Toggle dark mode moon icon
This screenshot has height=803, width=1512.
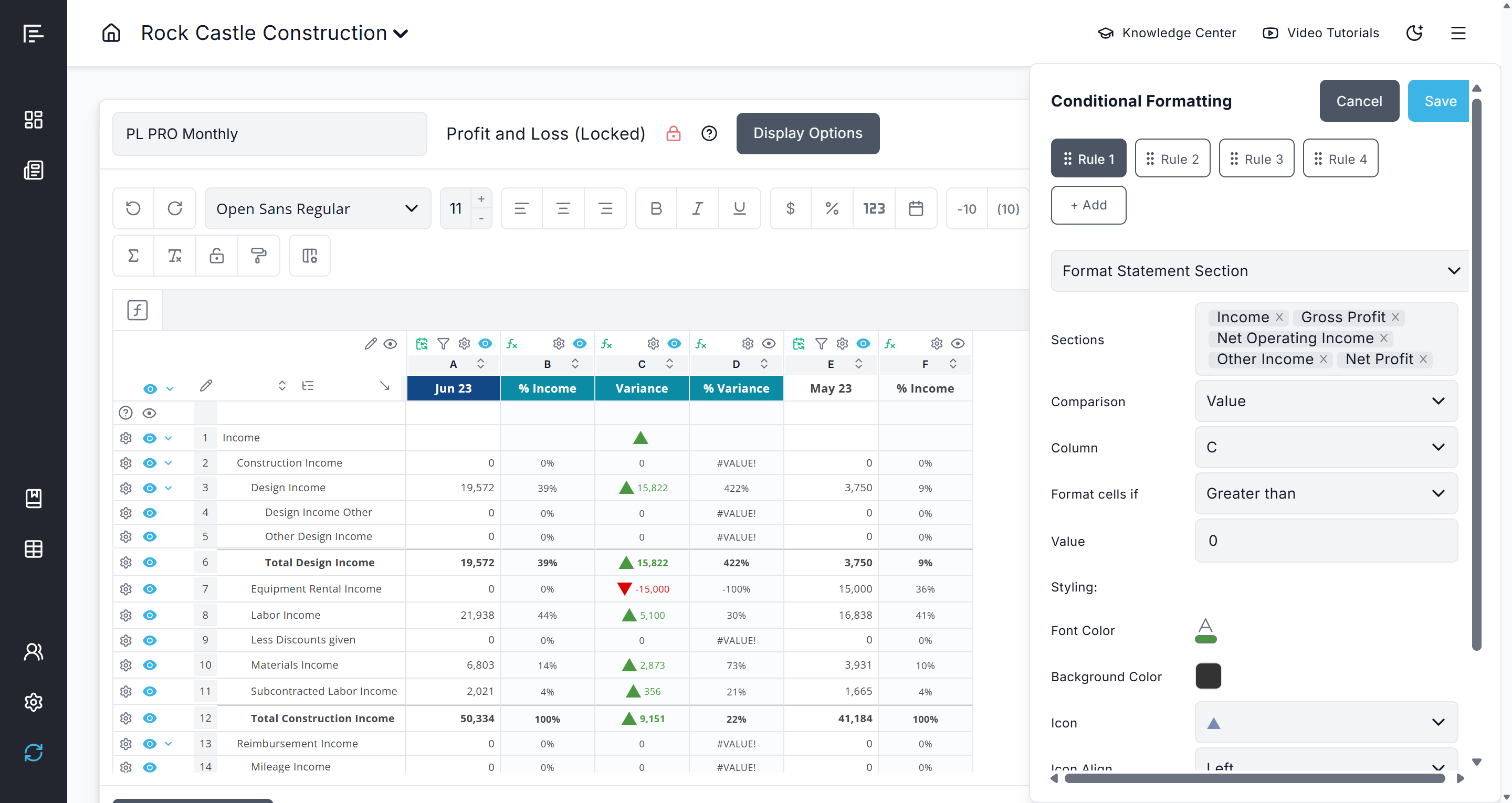(1414, 33)
